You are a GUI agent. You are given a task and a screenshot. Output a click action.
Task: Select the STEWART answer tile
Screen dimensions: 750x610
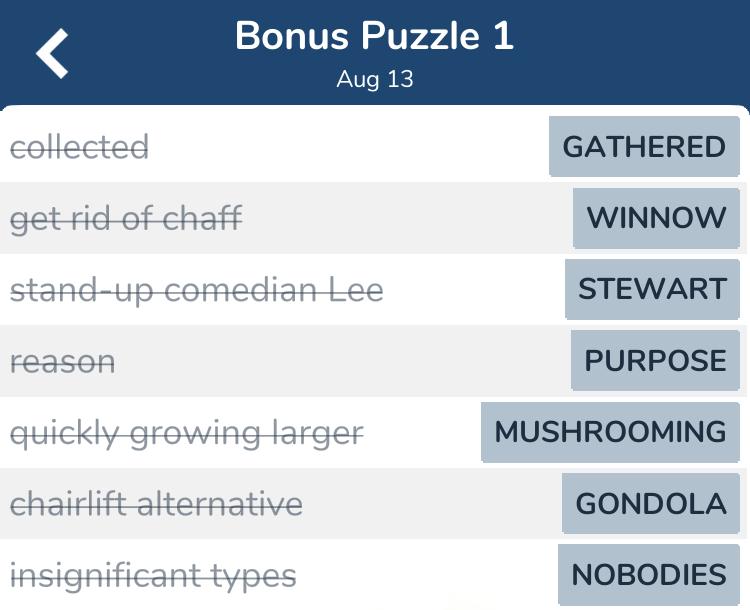point(652,289)
